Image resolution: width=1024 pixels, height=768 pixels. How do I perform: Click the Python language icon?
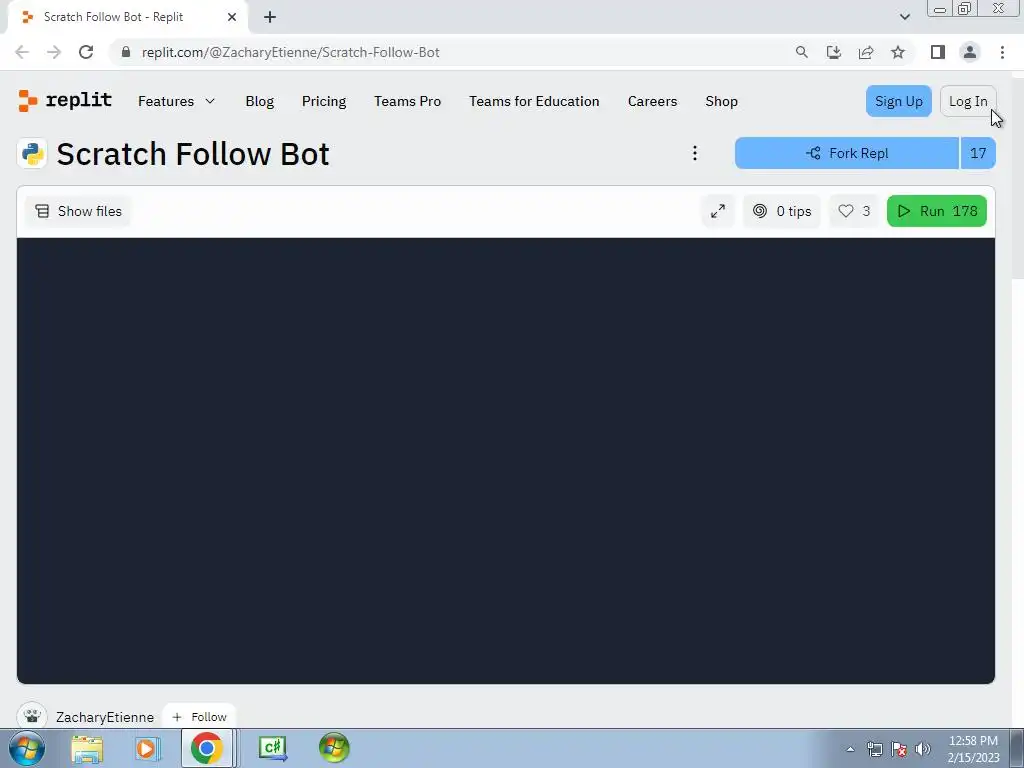point(32,154)
